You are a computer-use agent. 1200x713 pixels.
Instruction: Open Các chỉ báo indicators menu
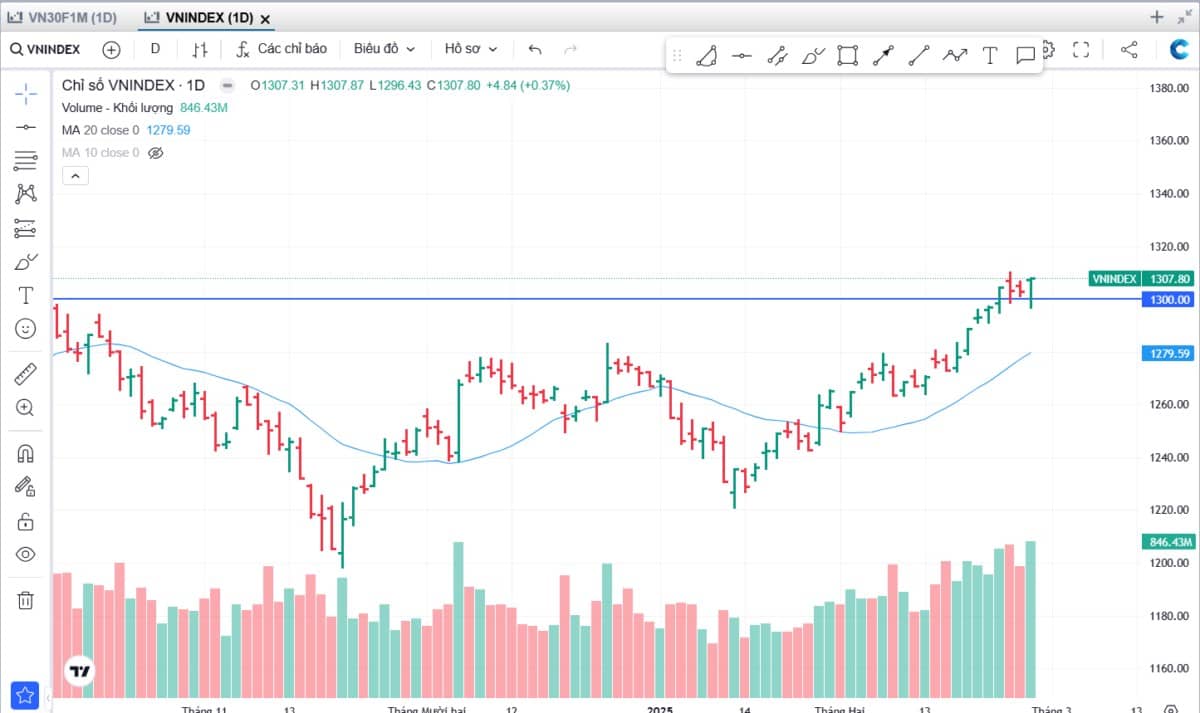(x=281, y=49)
